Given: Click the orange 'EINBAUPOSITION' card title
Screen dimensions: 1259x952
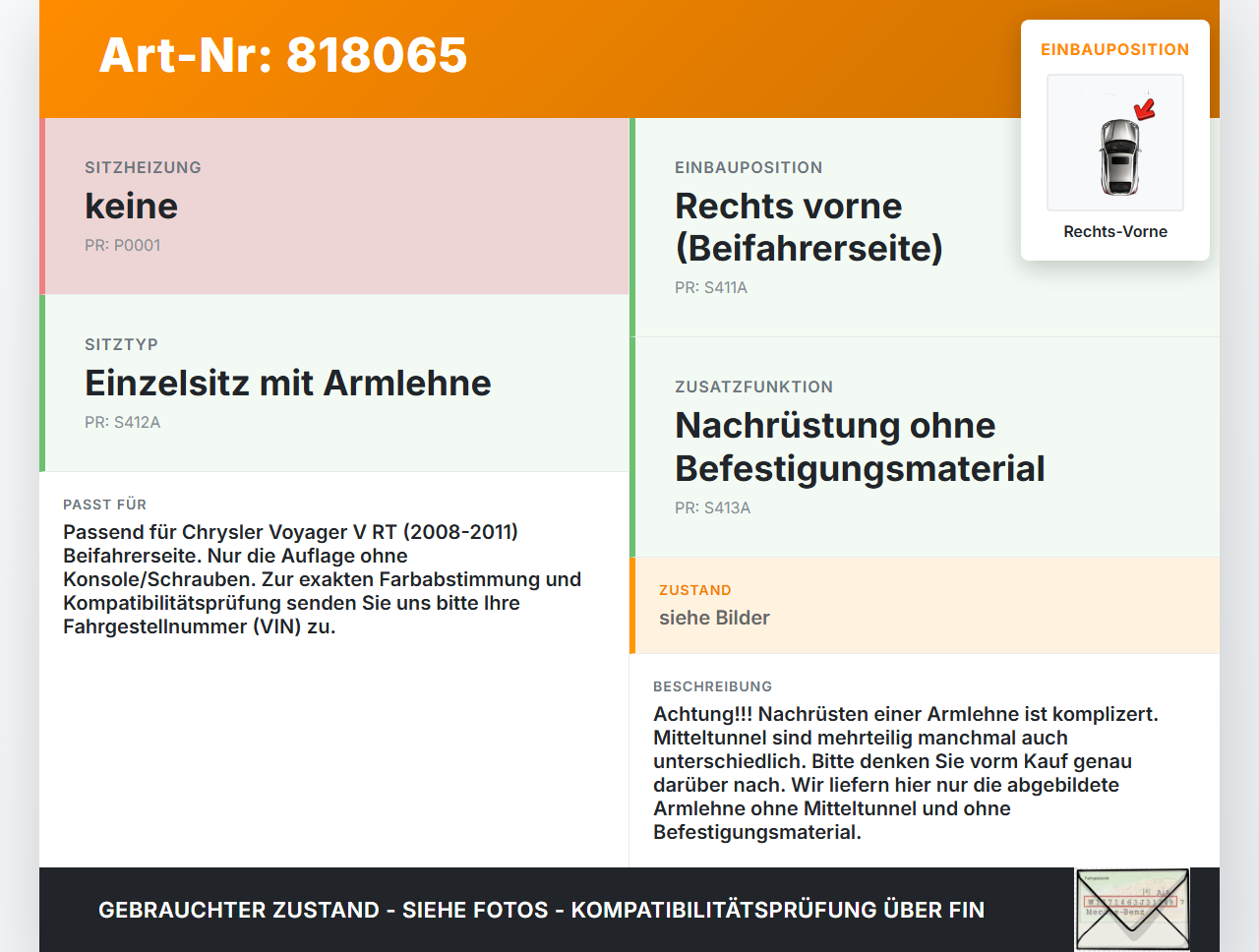Looking at the screenshot, I should pyautogui.click(x=1115, y=49).
